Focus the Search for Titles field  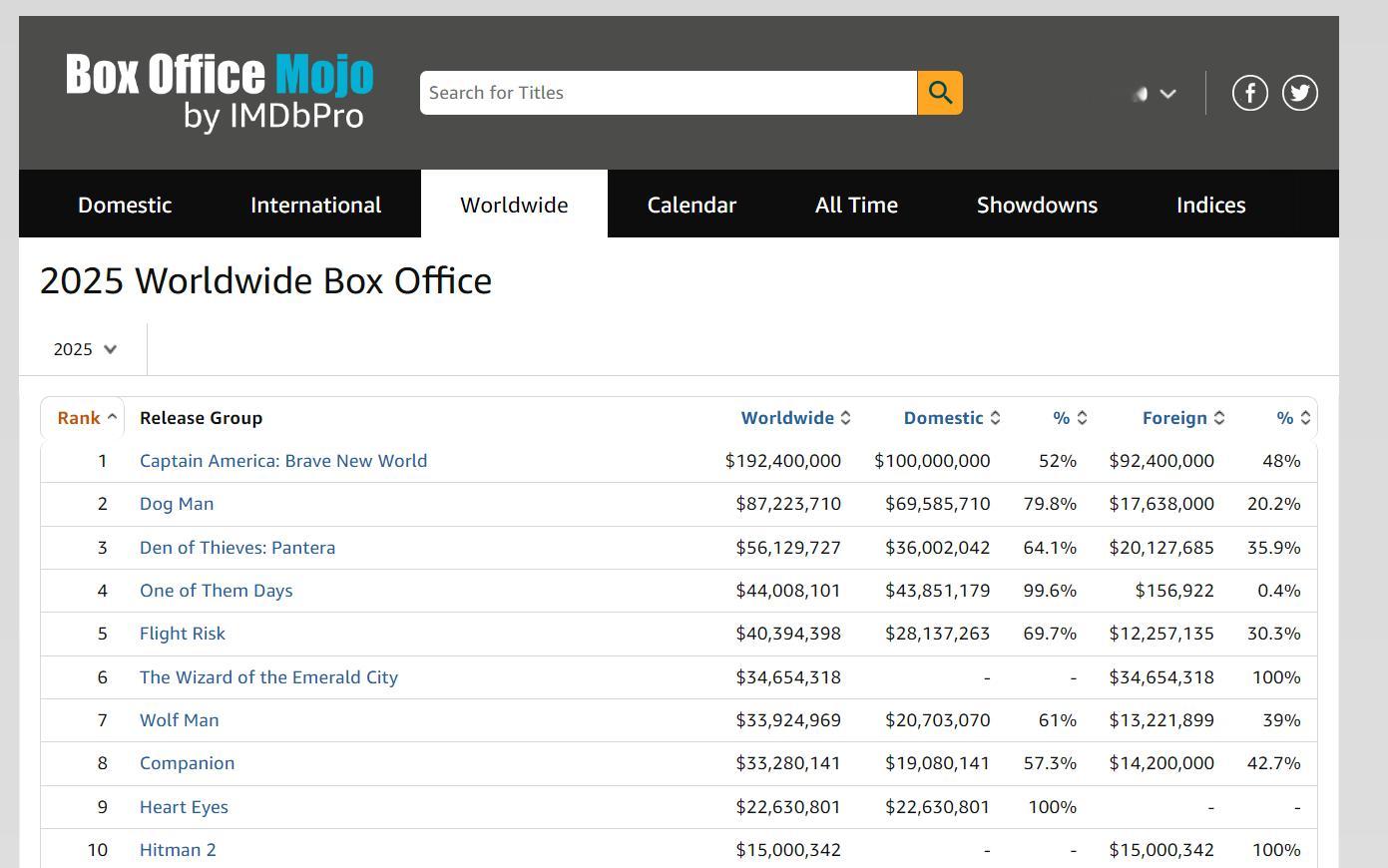pos(669,93)
